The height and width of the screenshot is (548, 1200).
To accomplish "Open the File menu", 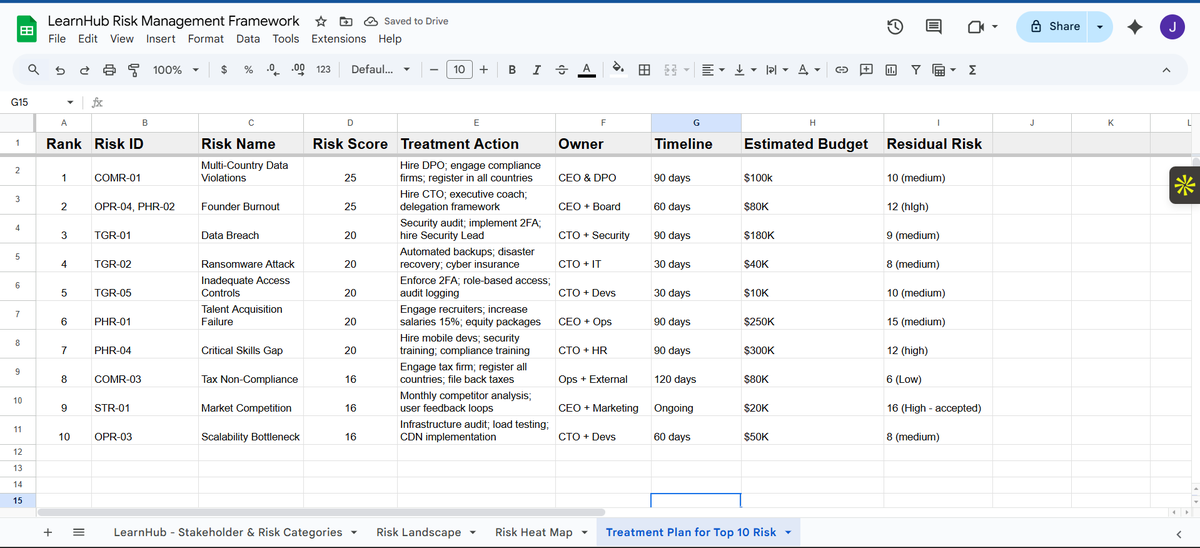I will 57,39.
